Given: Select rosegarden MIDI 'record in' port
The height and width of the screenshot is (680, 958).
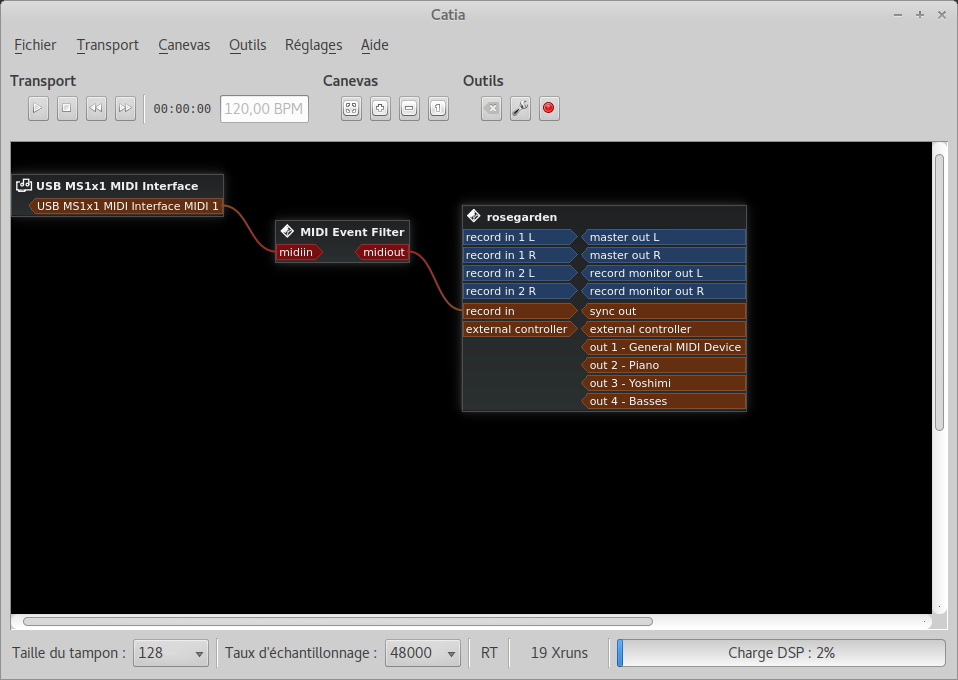Looking at the screenshot, I should [x=520, y=311].
